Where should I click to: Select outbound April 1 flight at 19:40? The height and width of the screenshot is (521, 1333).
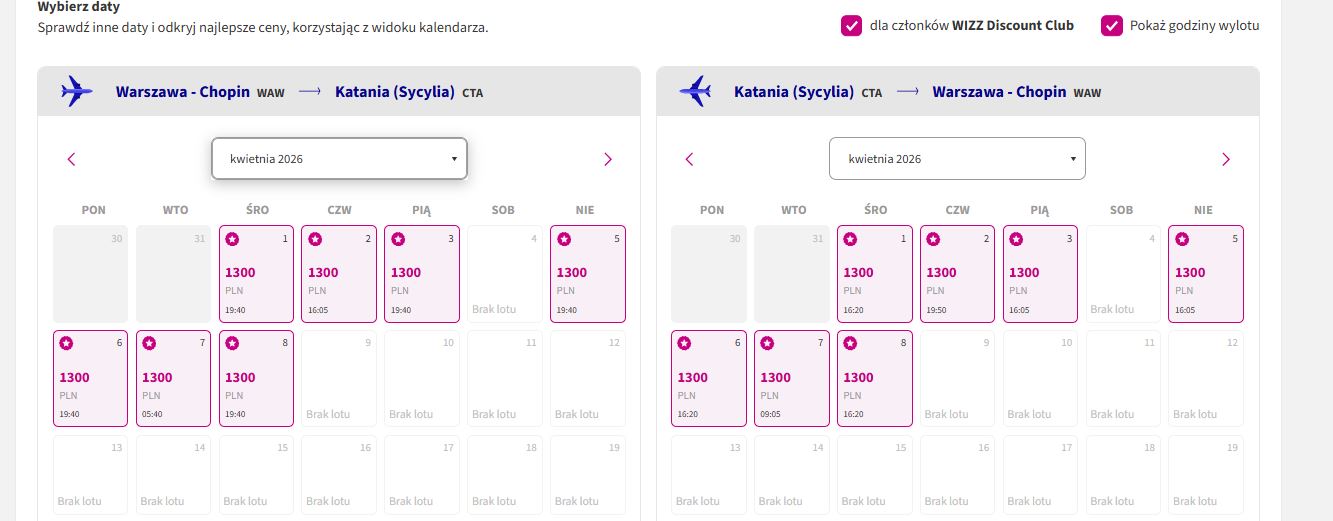[256, 274]
